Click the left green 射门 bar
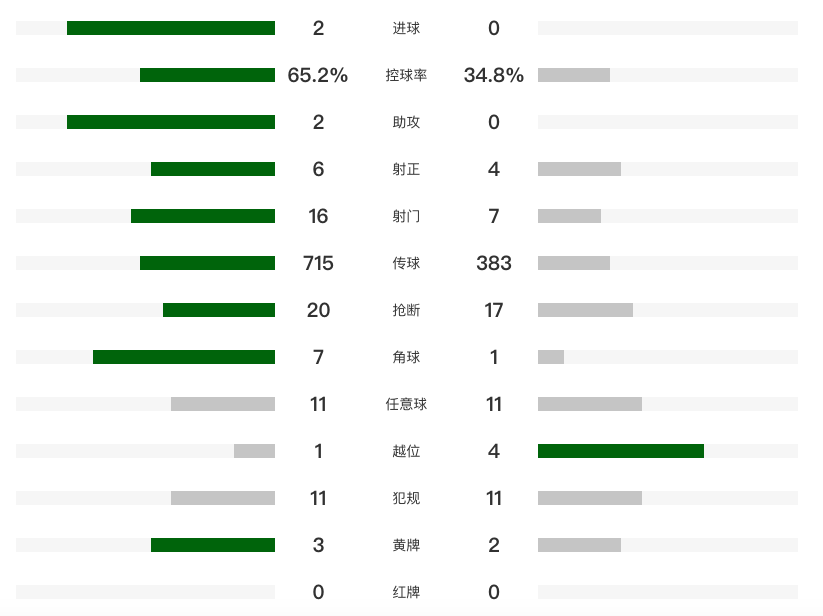This screenshot has height=616, width=823. click(x=203, y=216)
